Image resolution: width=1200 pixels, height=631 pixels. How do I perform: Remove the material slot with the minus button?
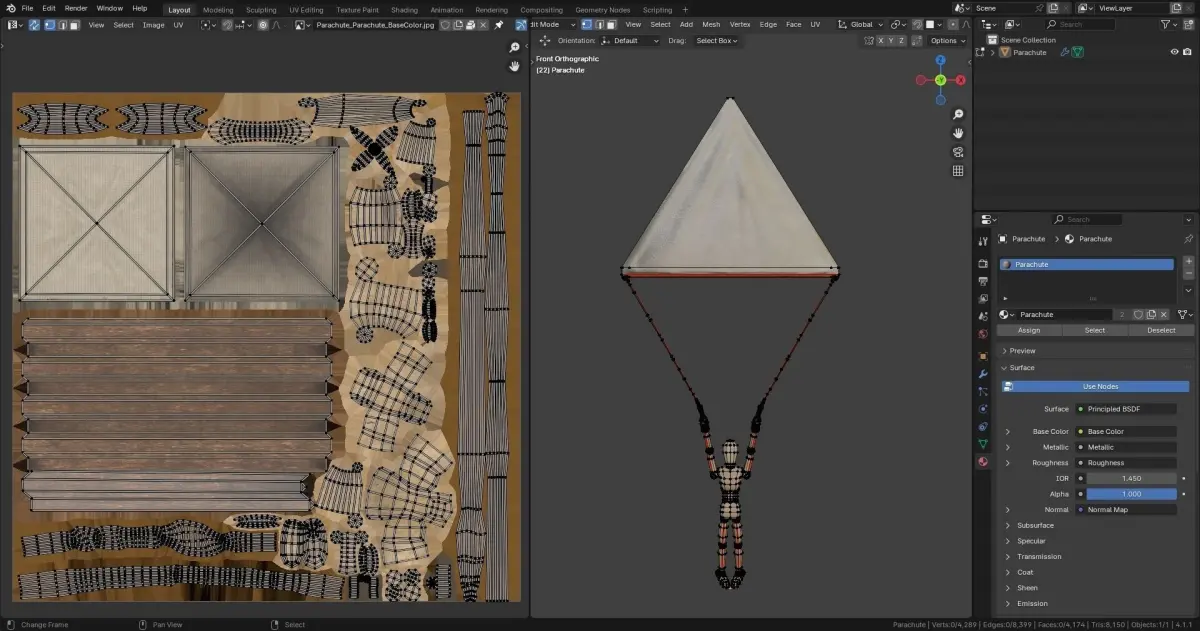1188,274
